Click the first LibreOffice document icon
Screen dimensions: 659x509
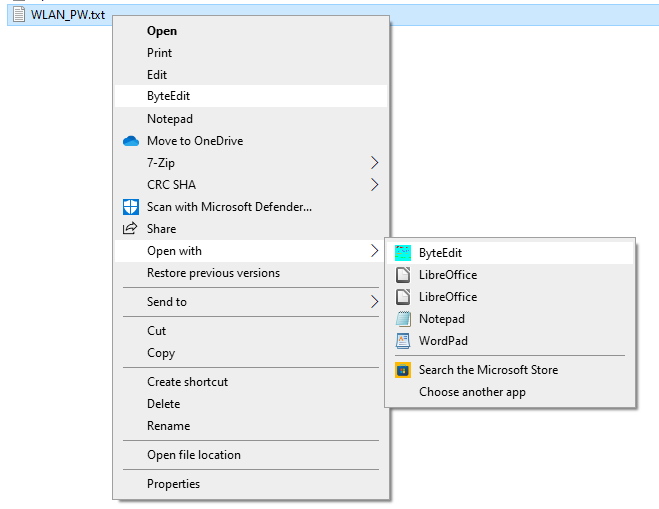[403, 274]
